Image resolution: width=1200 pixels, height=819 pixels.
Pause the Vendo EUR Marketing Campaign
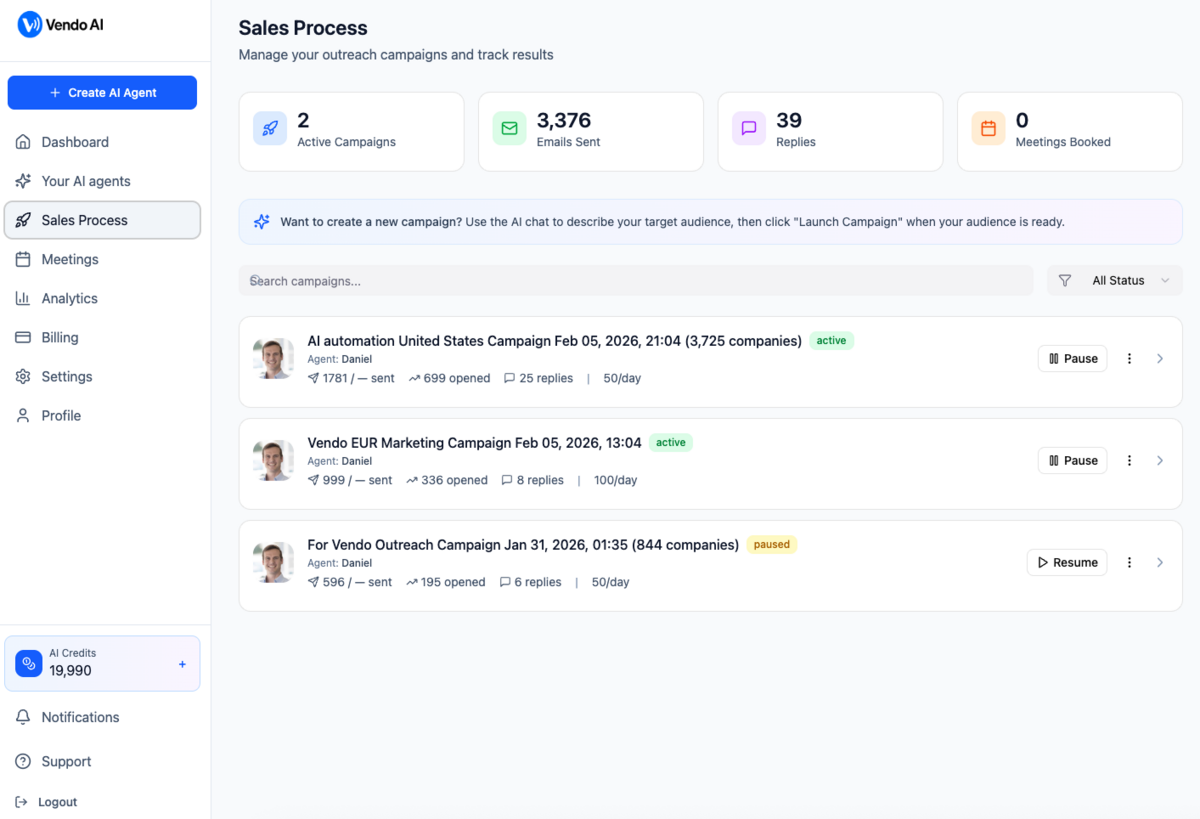click(1072, 460)
